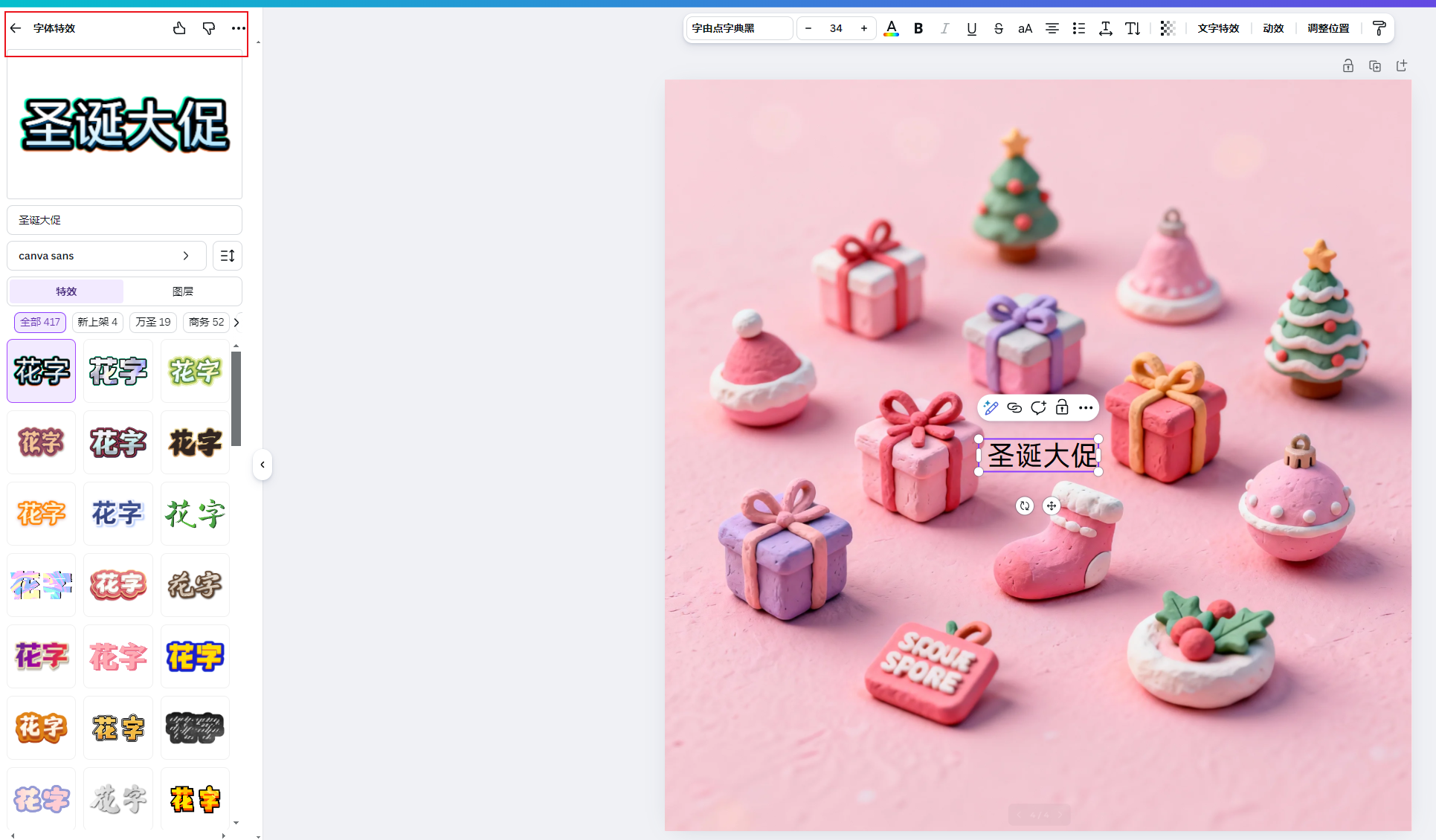The image size is (1436, 840).
Task: Click the line spacing icon beside the font selector
Action: click(228, 256)
